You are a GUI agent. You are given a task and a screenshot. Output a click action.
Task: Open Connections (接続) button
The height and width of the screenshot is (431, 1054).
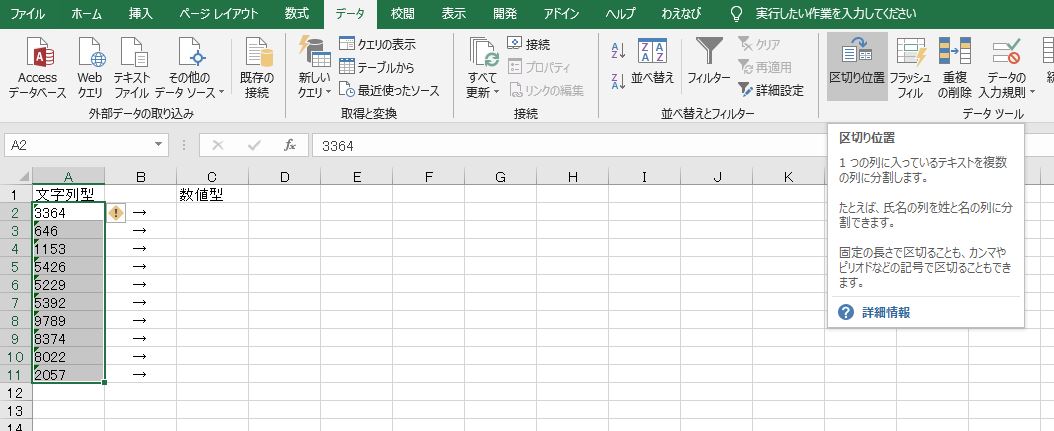(529, 44)
